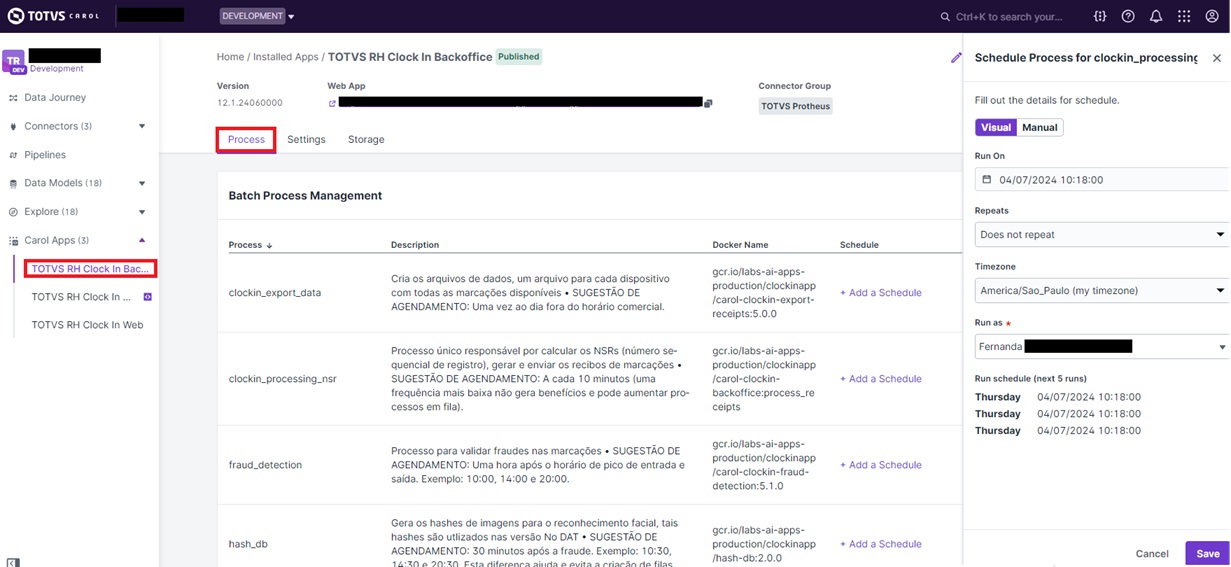1231x567 pixels.
Task: Click the Description column header
Action: (x=415, y=245)
